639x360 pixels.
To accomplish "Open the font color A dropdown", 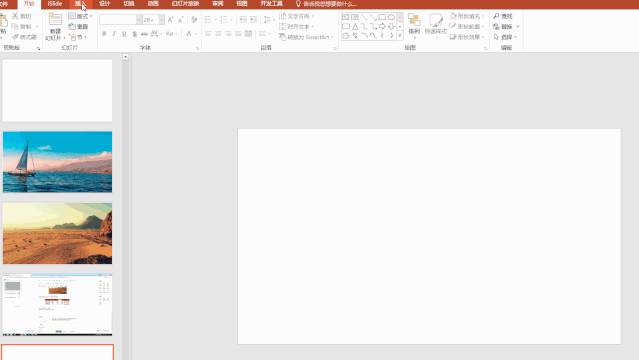I will click(x=196, y=34).
